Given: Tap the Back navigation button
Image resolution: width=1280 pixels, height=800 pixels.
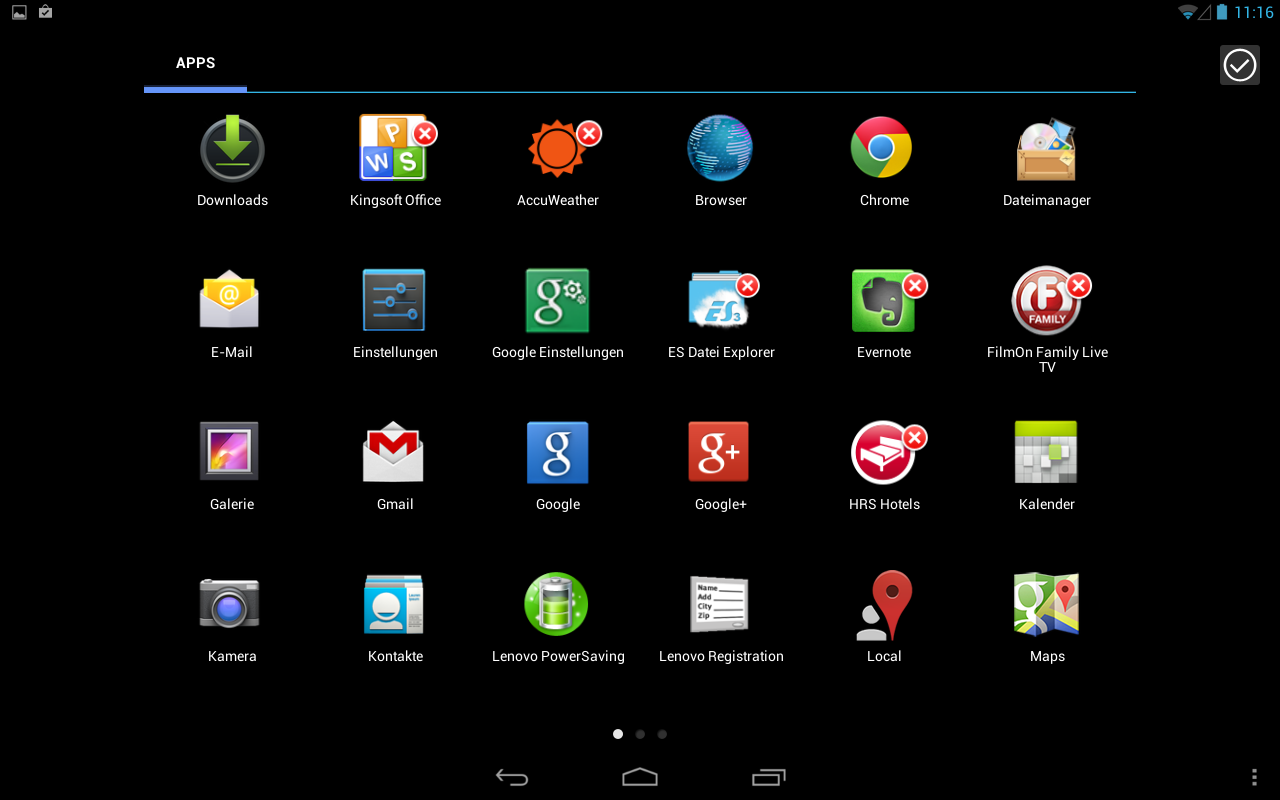Looking at the screenshot, I should tap(512, 777).
